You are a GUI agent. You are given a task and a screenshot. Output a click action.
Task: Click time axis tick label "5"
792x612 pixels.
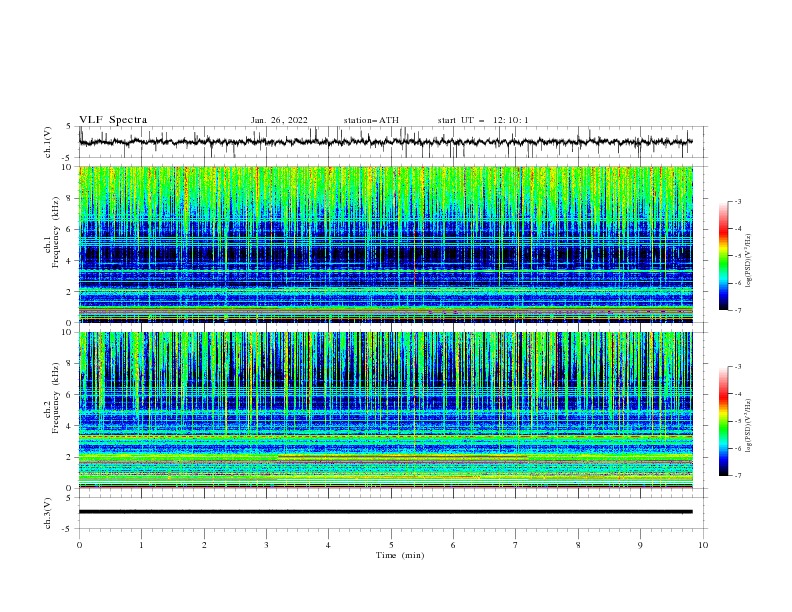[391, 545]
